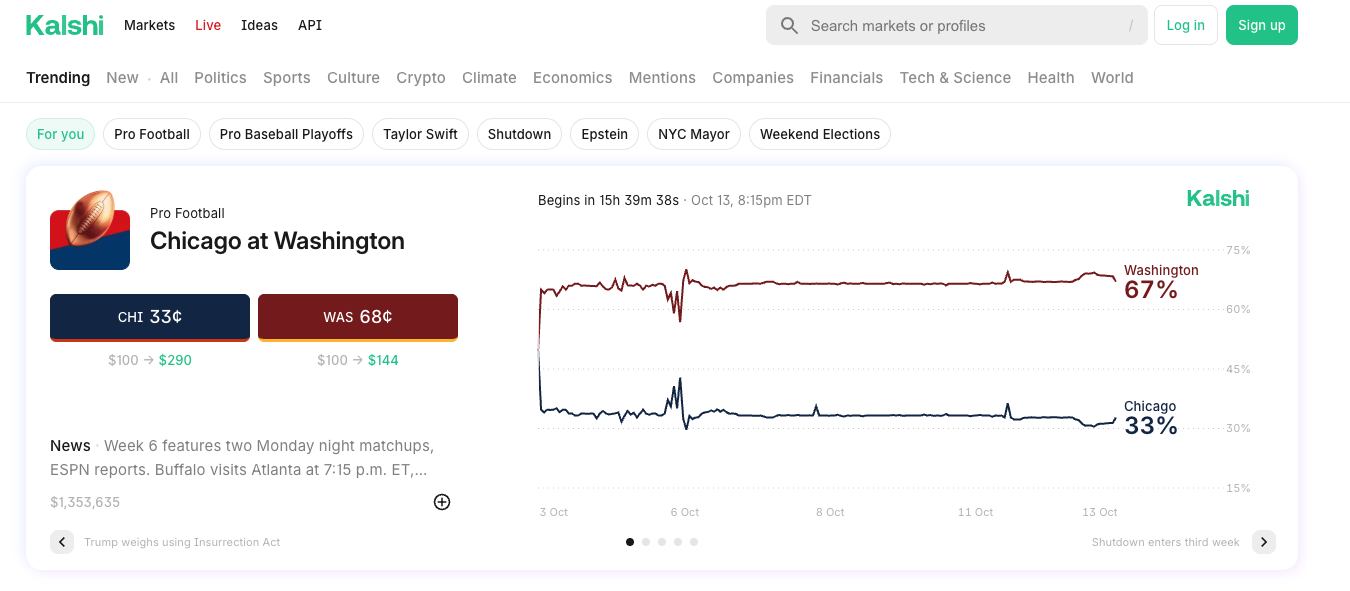
Task: Click the search magnifier icon
Action: 789,26
